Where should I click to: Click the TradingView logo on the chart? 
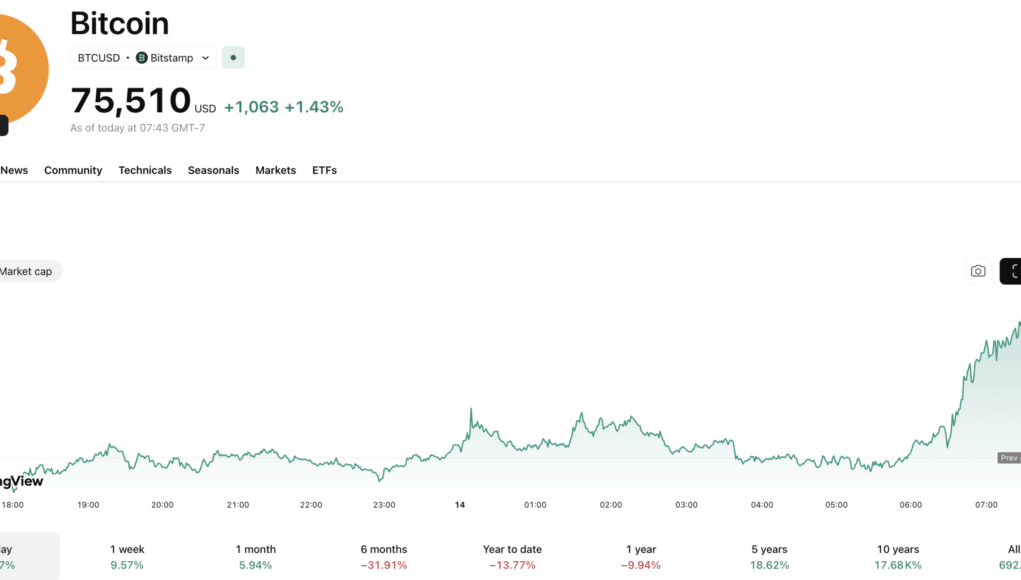[x=21, y=481]
